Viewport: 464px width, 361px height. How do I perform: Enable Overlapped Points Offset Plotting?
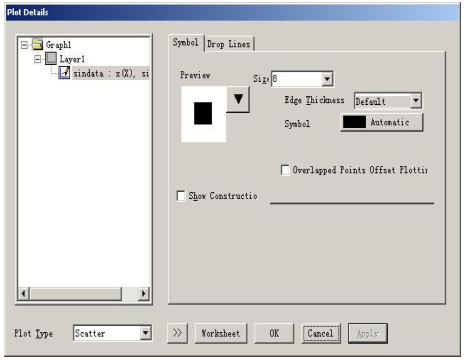coord(285,170)
